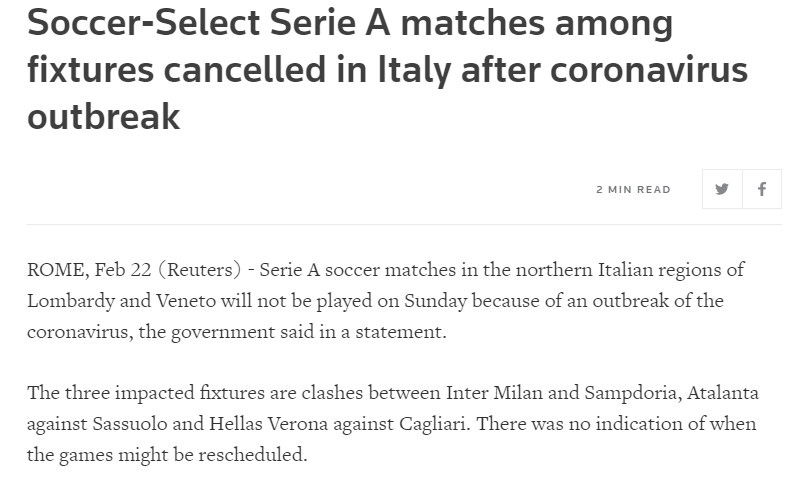
Task: Click 'ROME' in the article dateline
Action: pyautogui.click(x=55, y=270)
